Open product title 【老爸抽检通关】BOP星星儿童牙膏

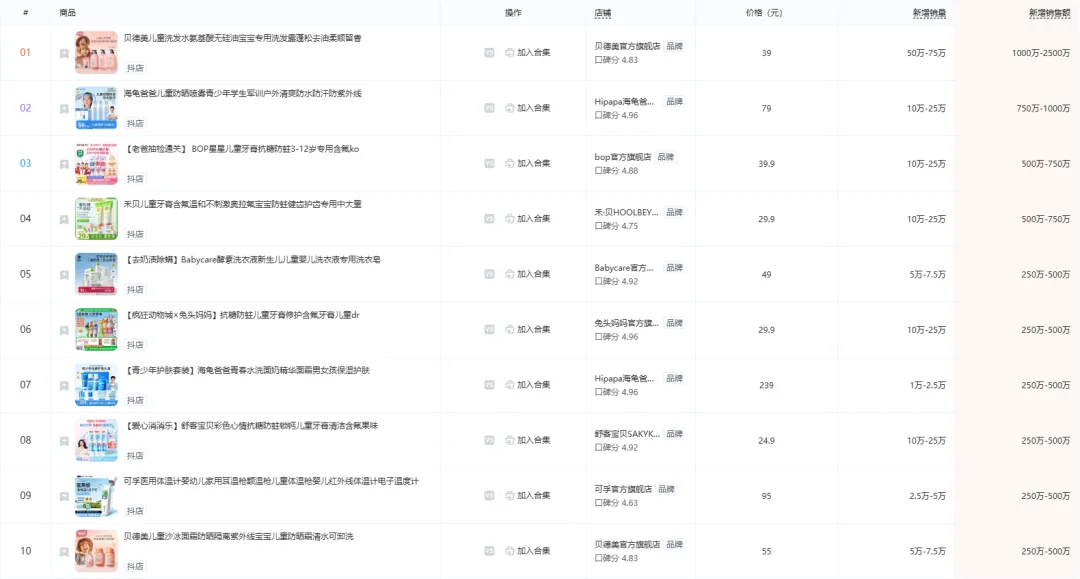click(242, 149)
